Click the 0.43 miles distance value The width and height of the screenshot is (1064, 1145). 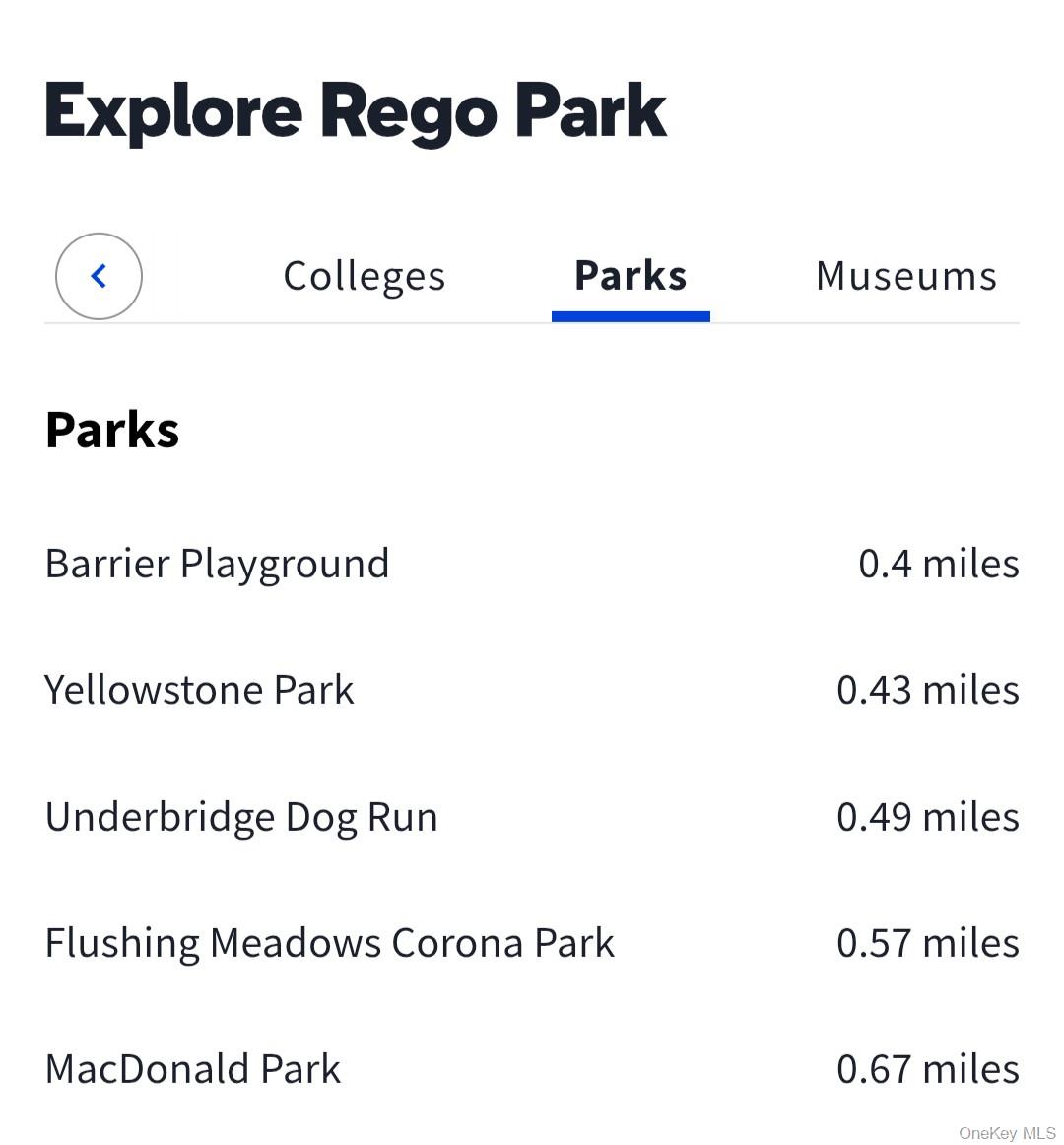click(x=927, y=690)
